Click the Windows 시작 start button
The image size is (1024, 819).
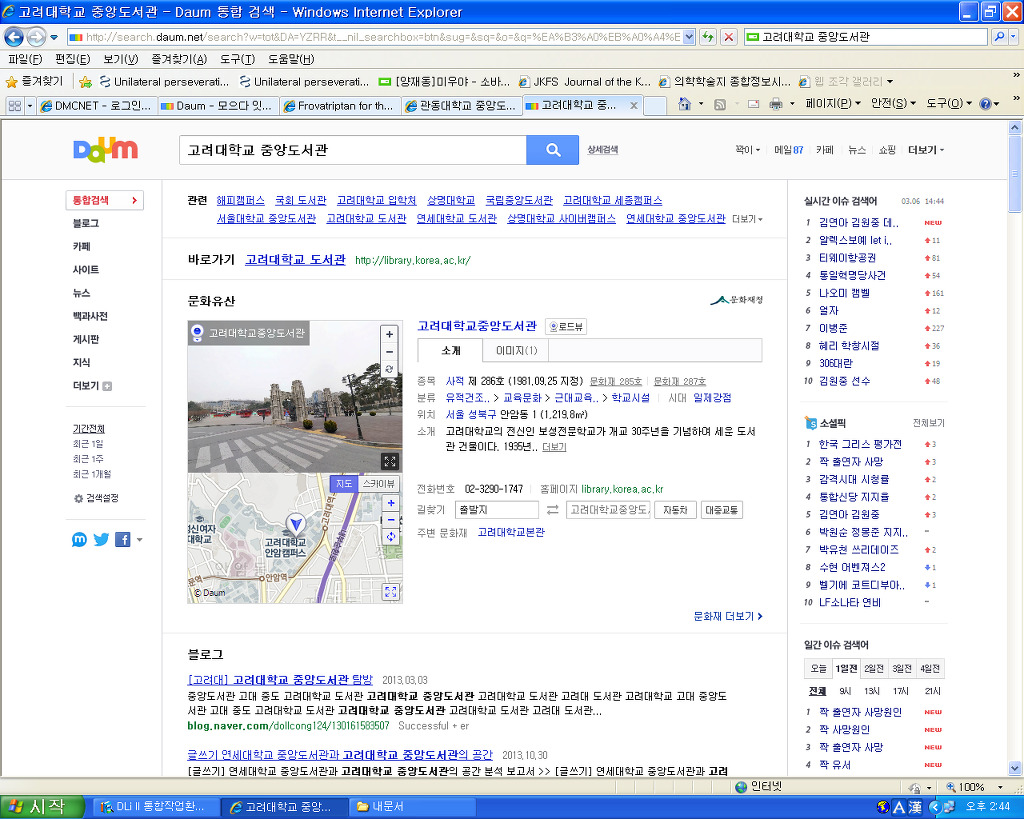point(42,807)
